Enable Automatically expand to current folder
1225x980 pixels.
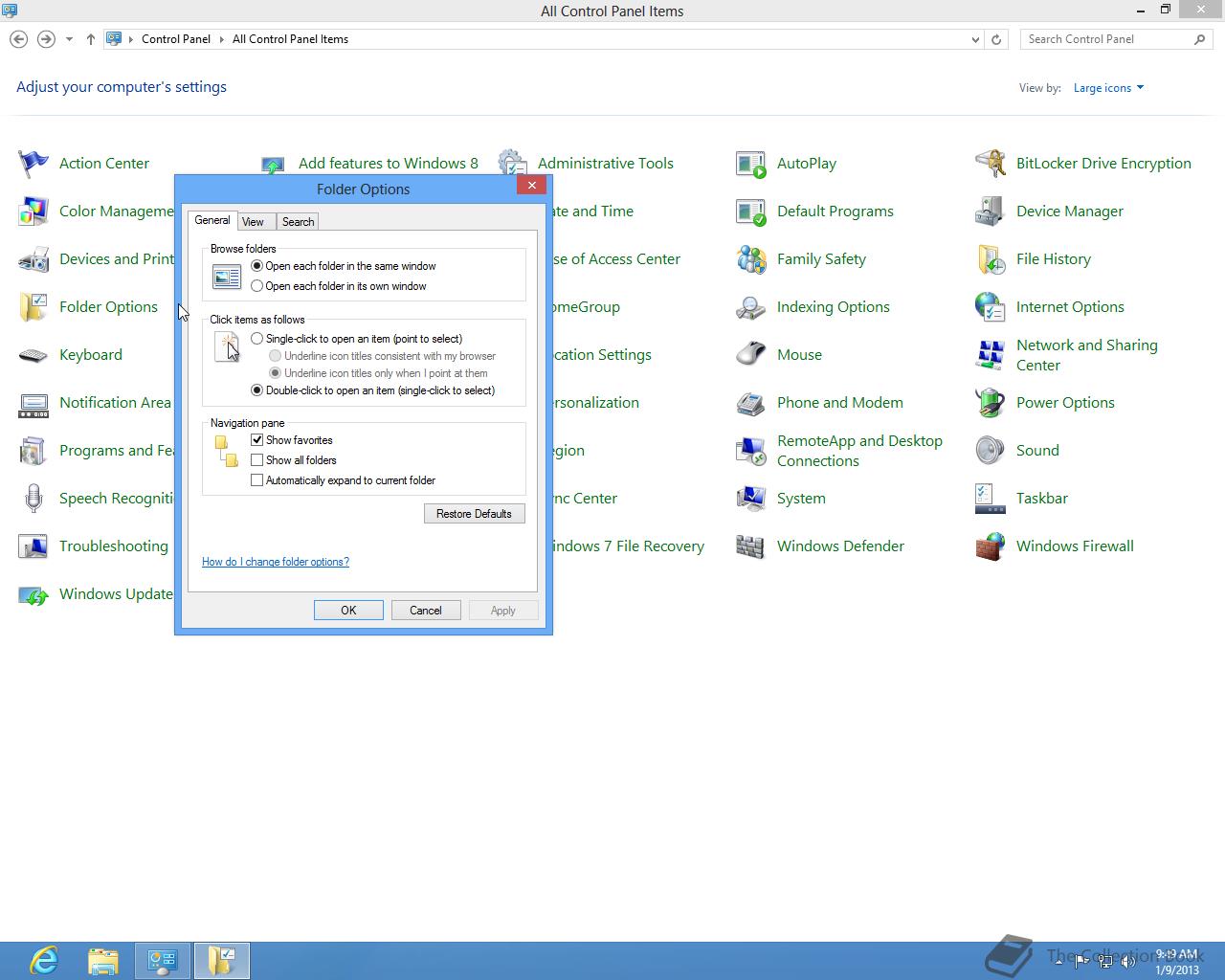click(x=256, y=480)
